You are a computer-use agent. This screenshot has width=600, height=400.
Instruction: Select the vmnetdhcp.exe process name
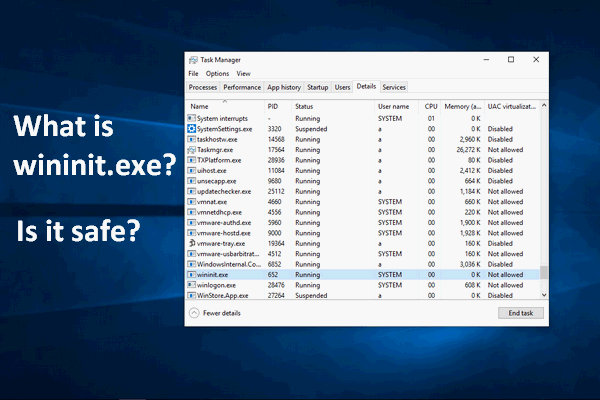click(219, 212)
